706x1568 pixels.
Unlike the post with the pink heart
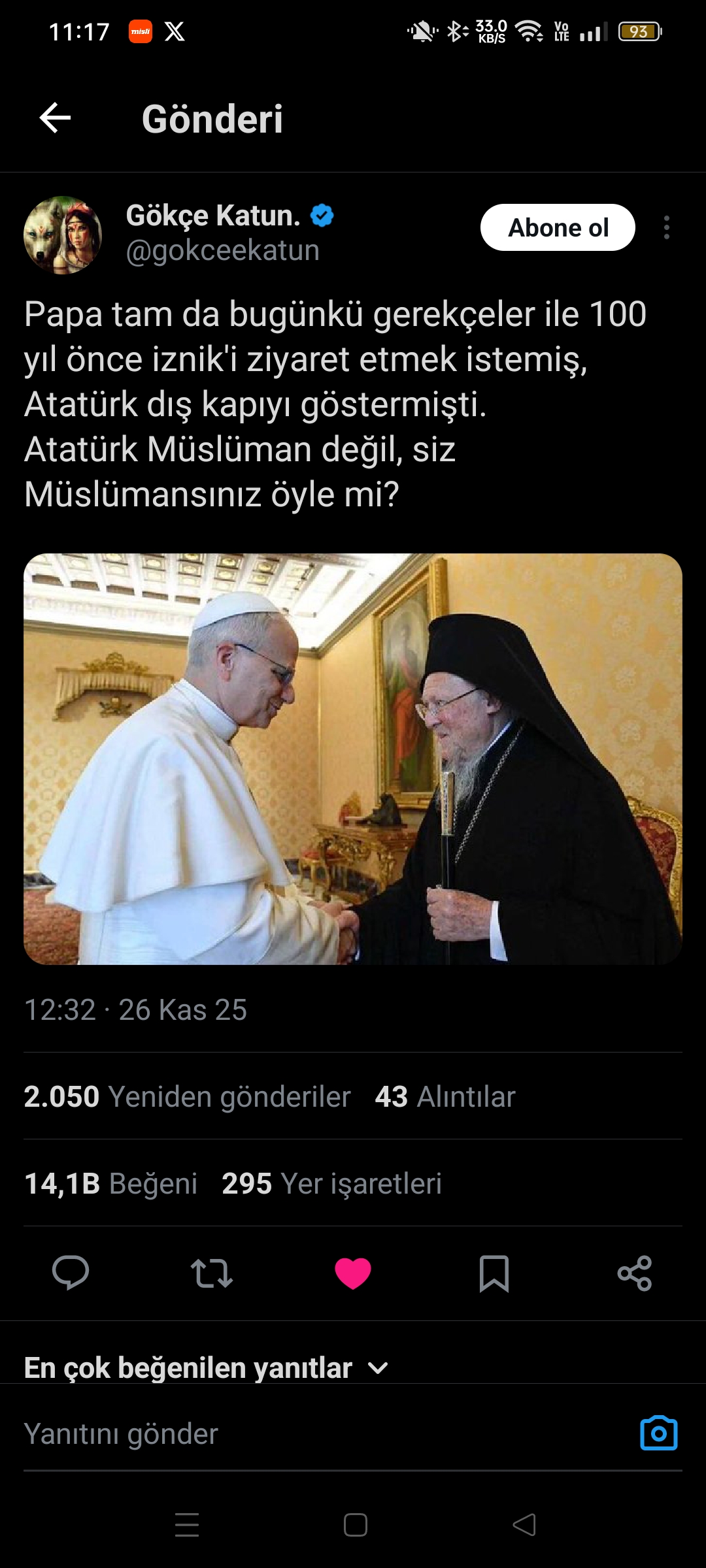[x=353, y=1273]
